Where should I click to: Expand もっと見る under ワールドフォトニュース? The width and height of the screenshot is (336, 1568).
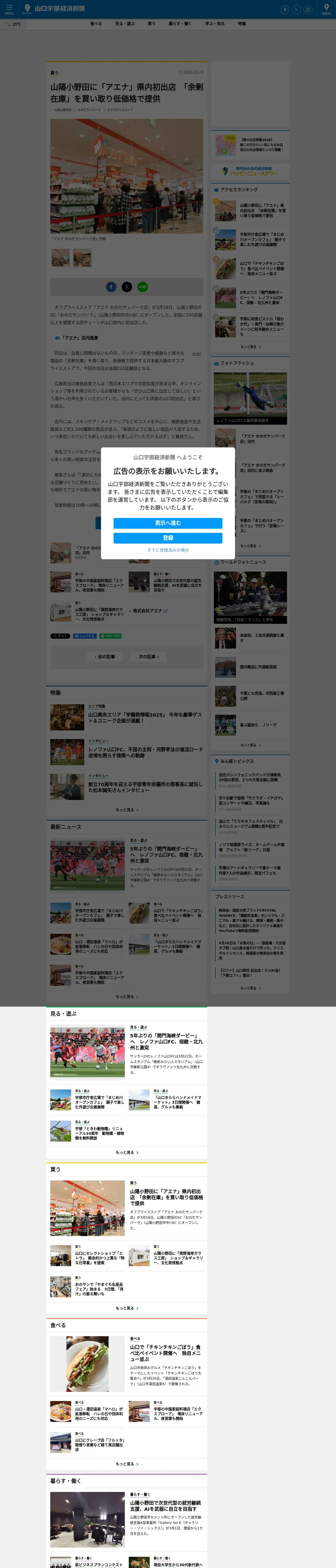point(251,745)
